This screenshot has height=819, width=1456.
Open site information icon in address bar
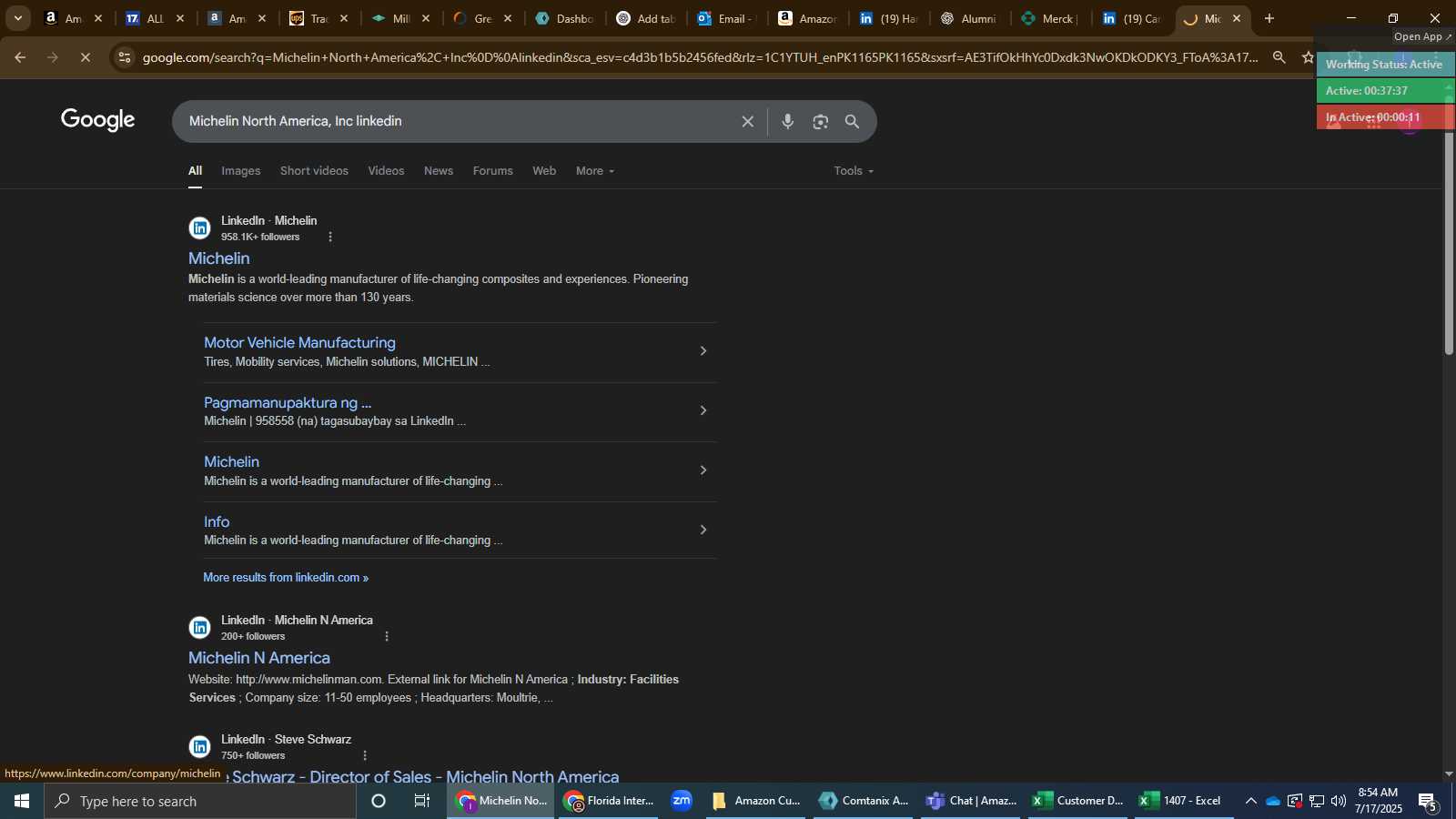tap(125, 57)
